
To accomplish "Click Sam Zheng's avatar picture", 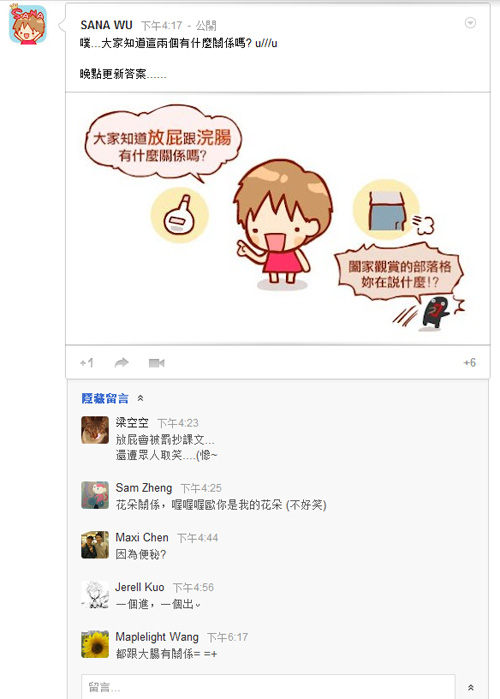I will coord(95,495).
